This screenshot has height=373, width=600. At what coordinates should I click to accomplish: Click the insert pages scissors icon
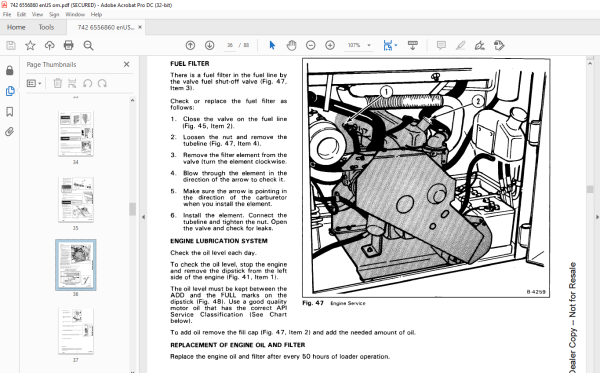click(x=72, y=83)
